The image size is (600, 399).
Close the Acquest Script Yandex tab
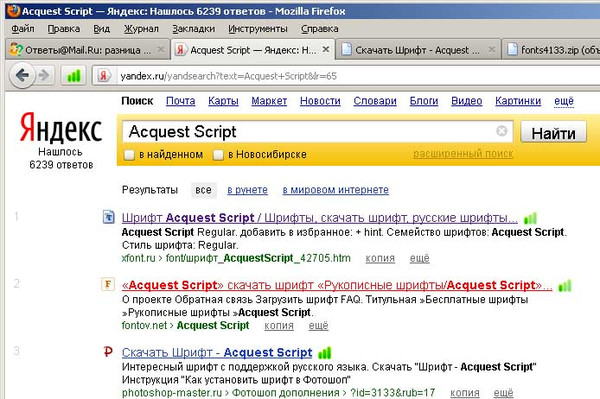point(326,49)
